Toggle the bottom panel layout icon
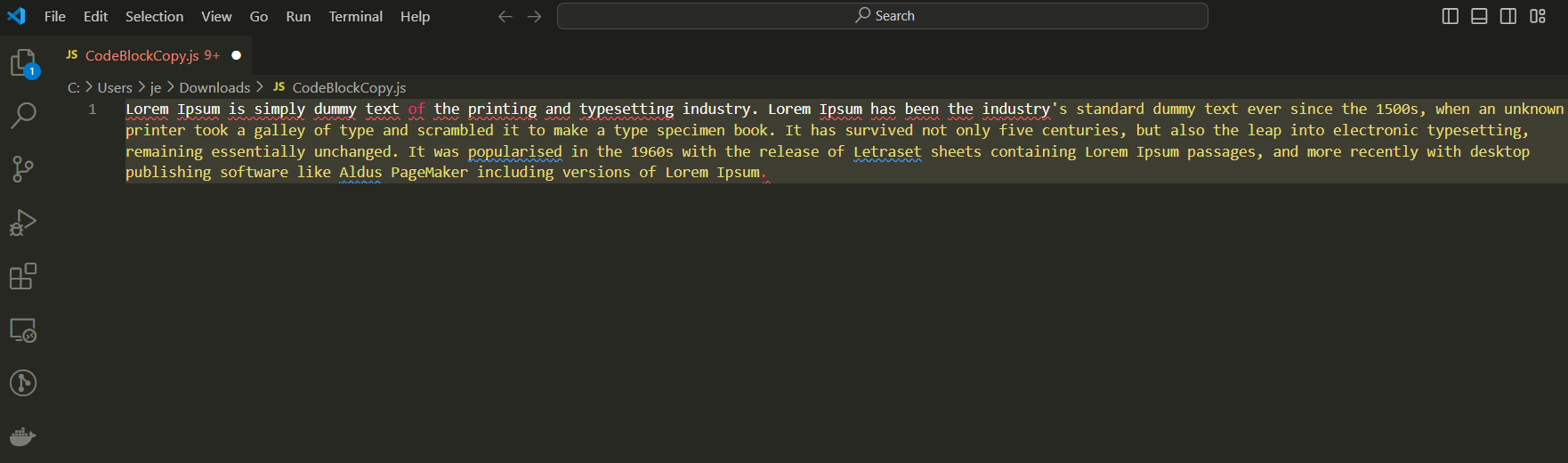The height and width of the screenshot is (463, 1568). click(x=1479, y=16)
